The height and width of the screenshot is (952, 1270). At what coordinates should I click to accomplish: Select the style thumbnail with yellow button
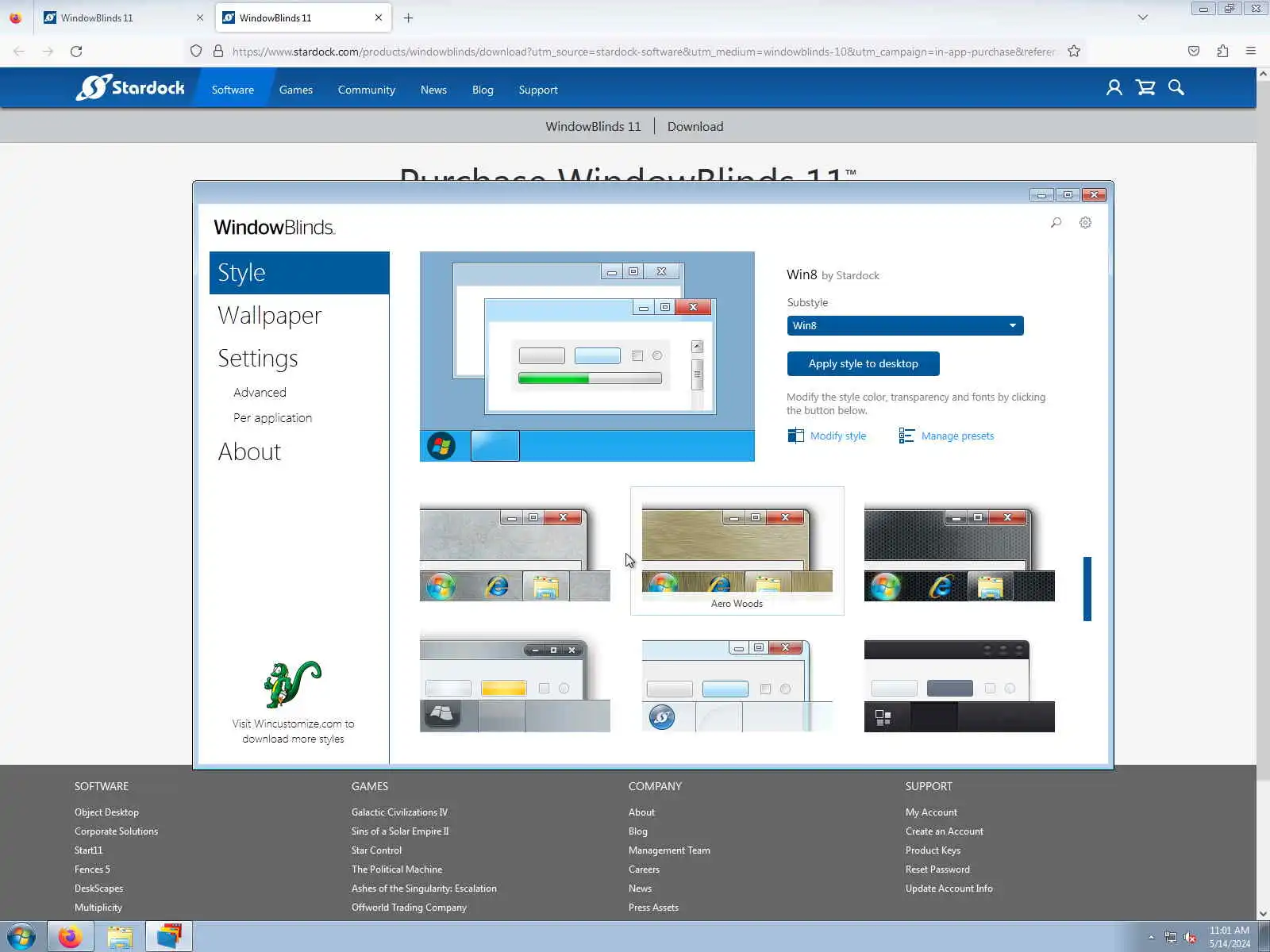point(515,684)
